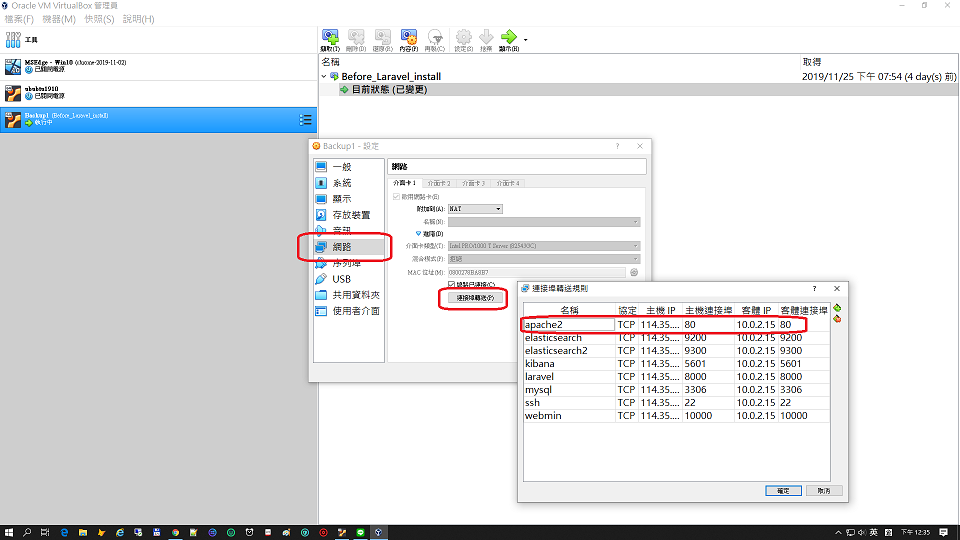This screenshot has width=960, height=540.
Task: Remove selected port forwarding rule icon
Action: click(x=837, y=319)
